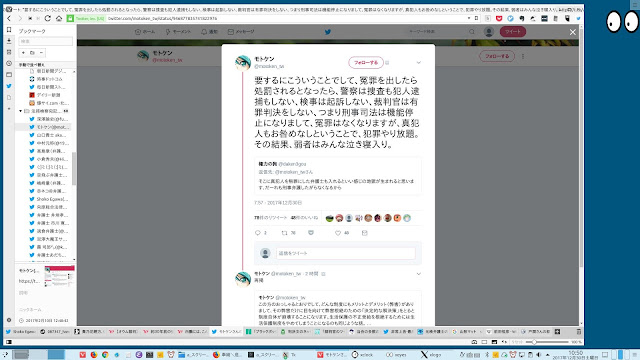The image size is (640, 360).
Task: Go back with the browser back arrow
Action: coord(9,18)
